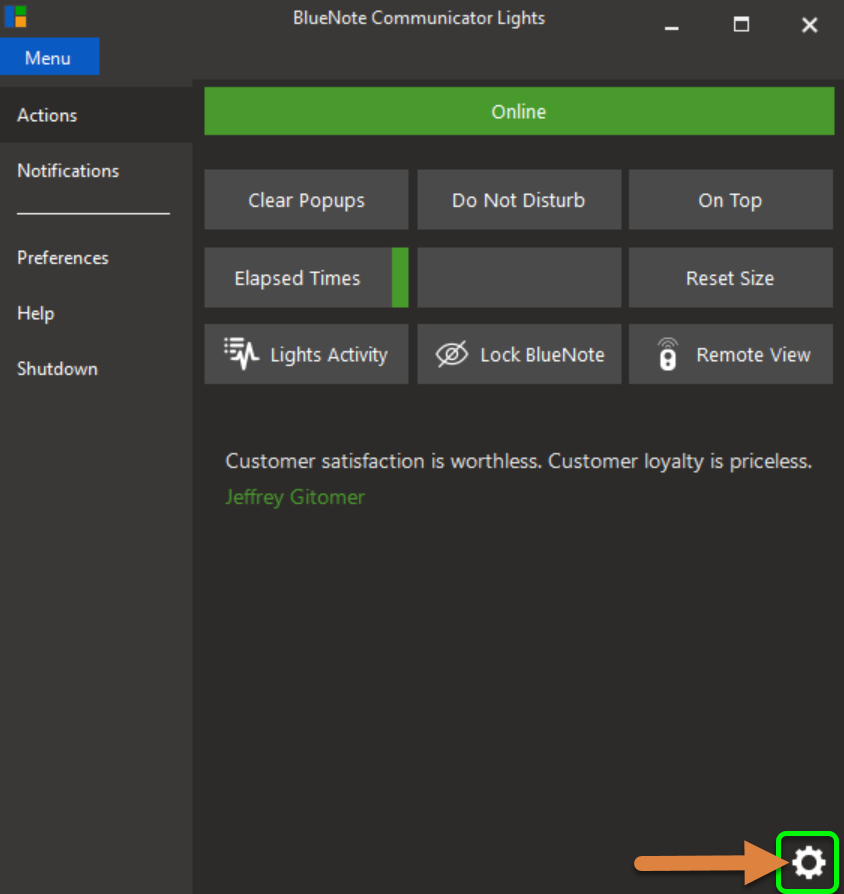Select the Actions sidebar item
This screenshot has width=844, height=894.
pos(96,115)
